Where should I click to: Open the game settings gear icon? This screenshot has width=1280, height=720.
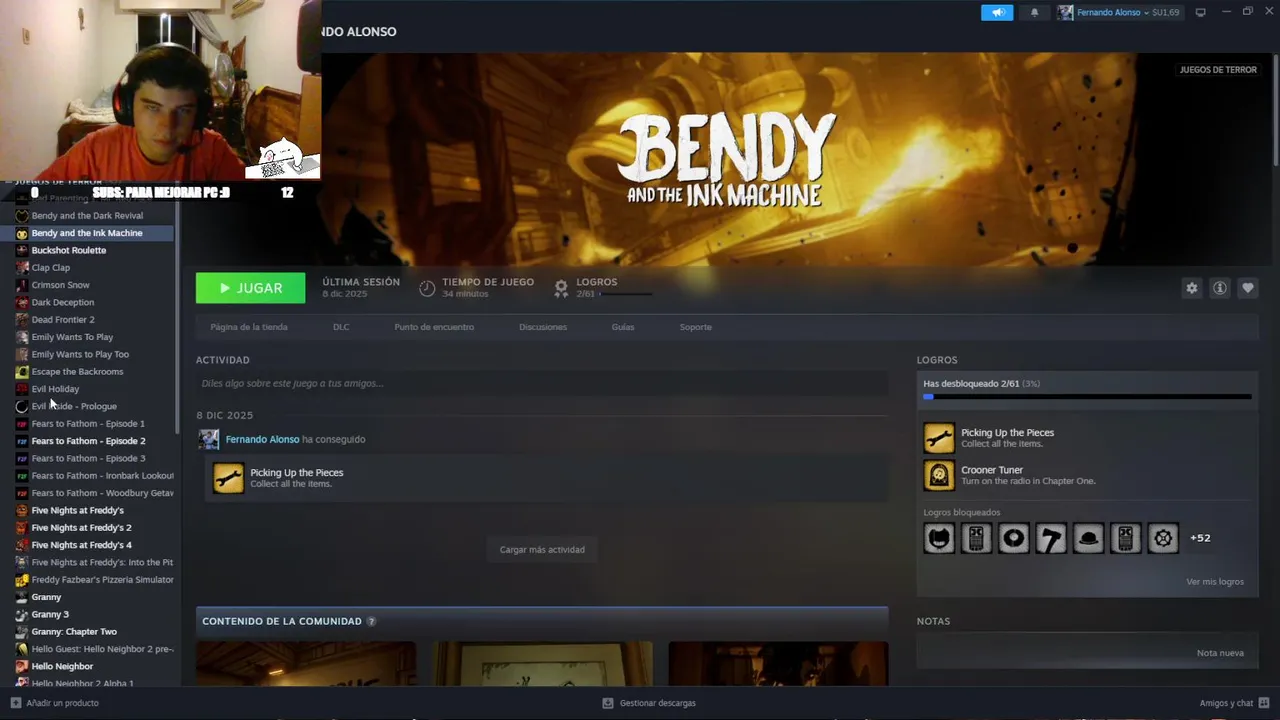point(1191,288)
